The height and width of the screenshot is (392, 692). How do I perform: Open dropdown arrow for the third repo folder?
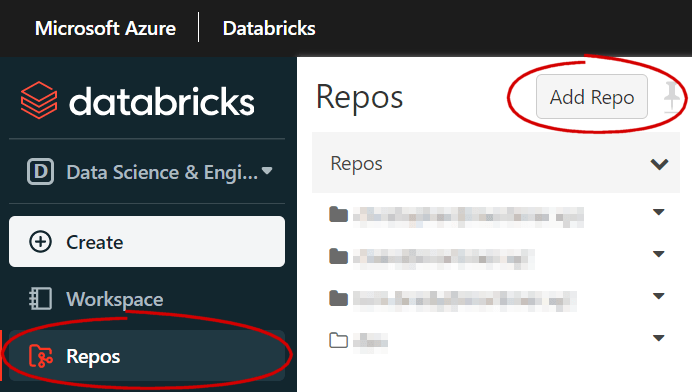(x=658, y=296)
